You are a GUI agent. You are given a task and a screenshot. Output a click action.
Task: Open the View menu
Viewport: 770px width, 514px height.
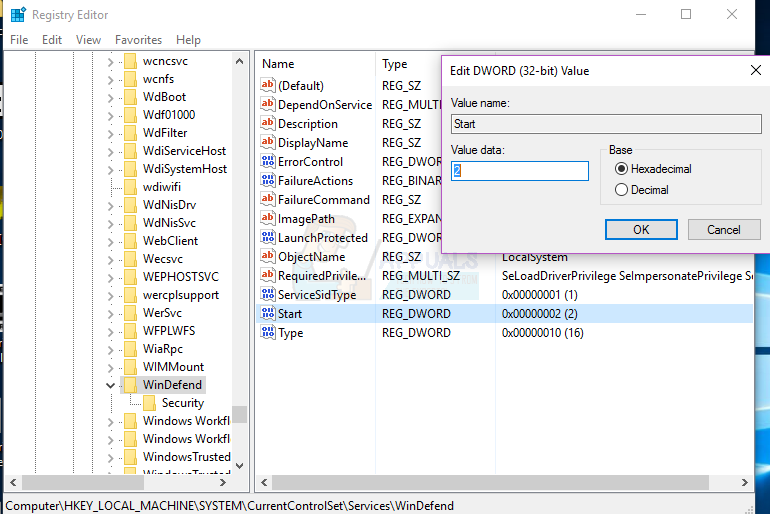(88, 40)
